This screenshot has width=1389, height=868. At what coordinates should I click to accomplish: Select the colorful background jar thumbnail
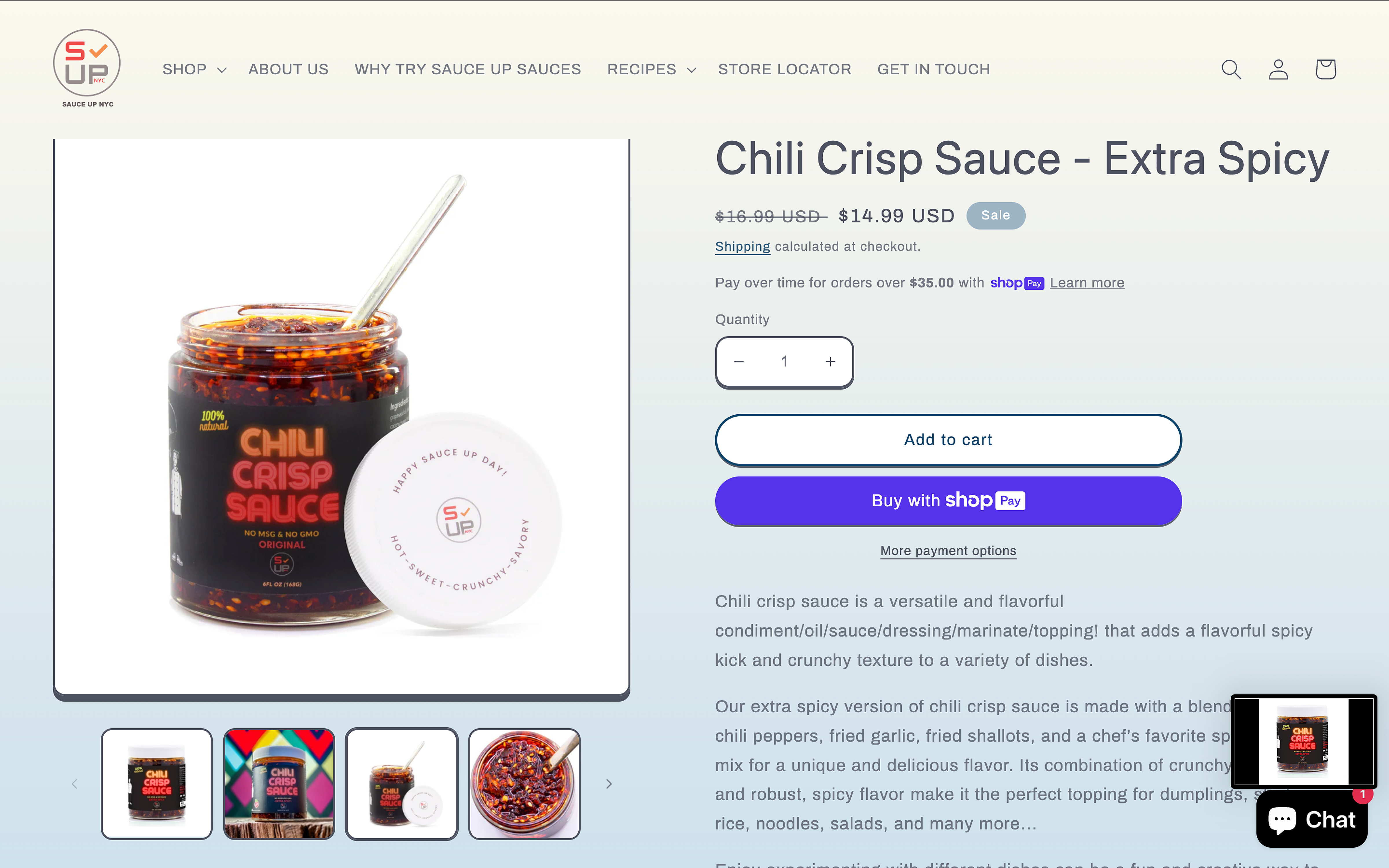[279, 784]
